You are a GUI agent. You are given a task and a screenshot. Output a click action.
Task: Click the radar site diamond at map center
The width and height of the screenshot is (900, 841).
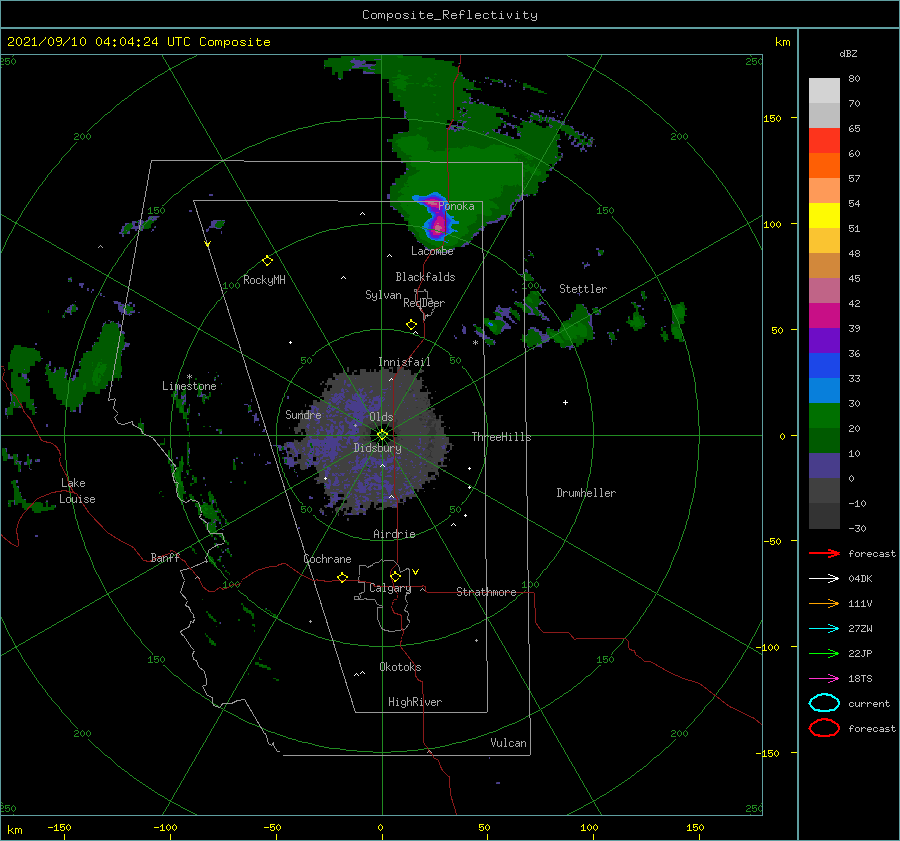coord(382,435)
